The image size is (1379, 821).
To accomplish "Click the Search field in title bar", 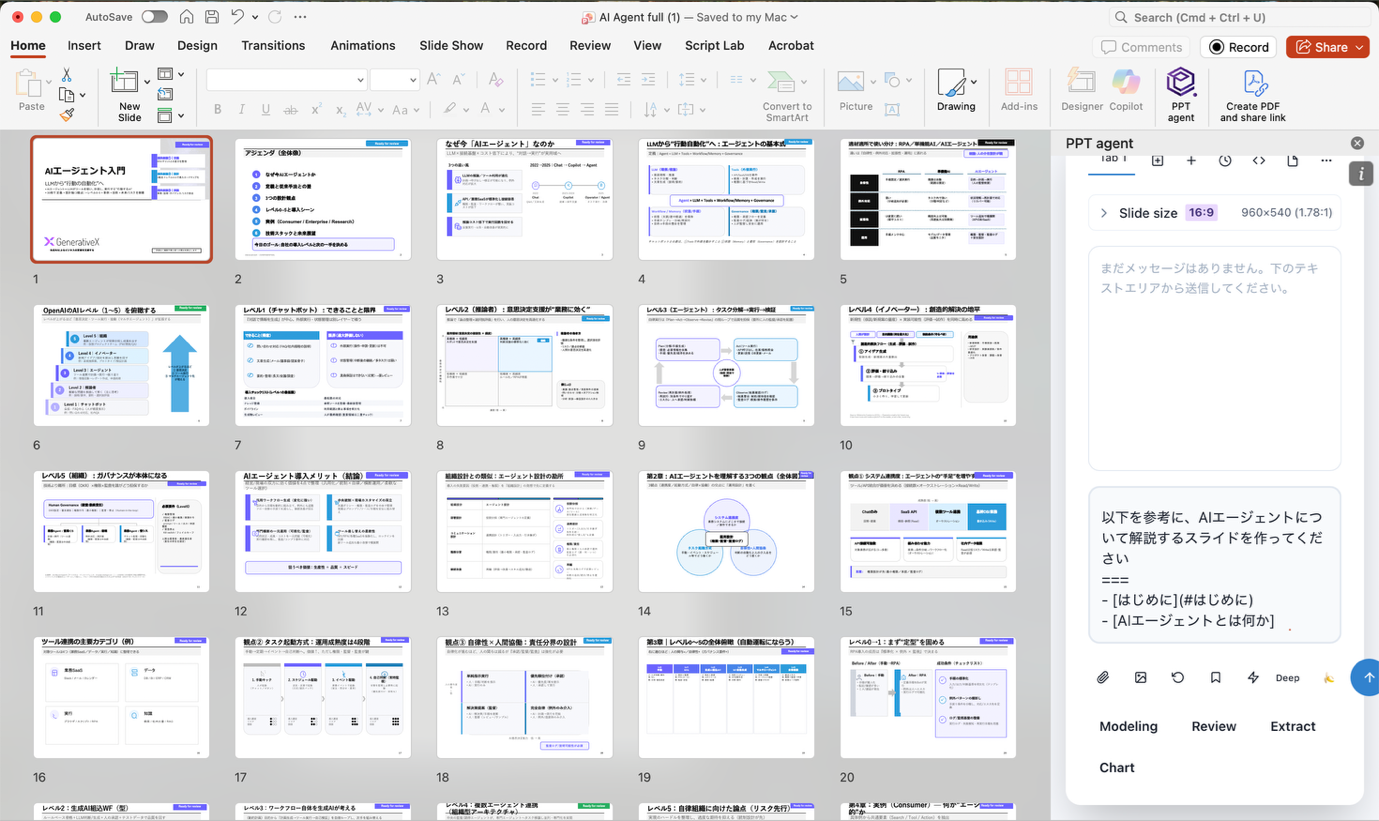I will tap(1239, 17).
